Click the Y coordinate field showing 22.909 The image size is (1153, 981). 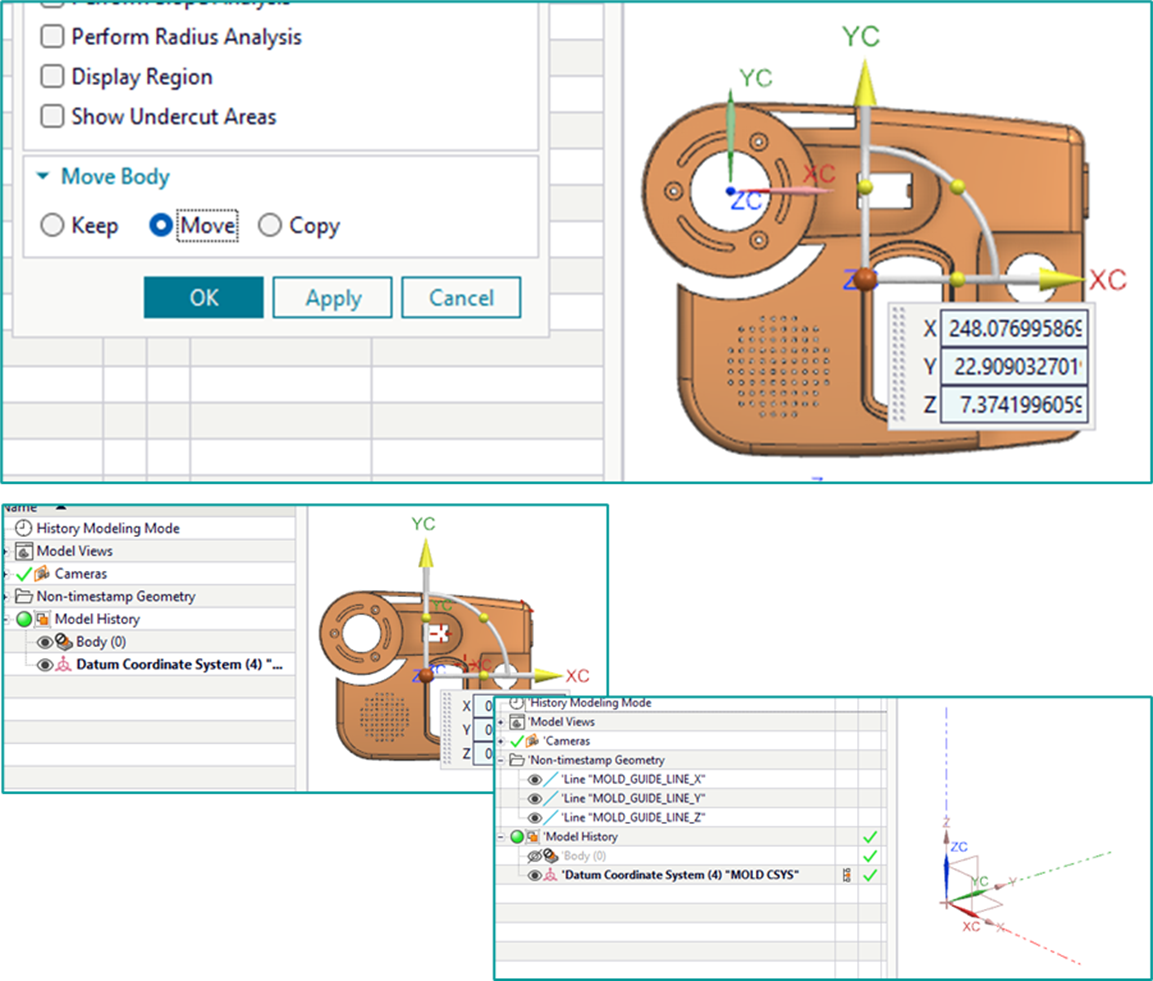pyautogui.click(x=1013, y=367)
